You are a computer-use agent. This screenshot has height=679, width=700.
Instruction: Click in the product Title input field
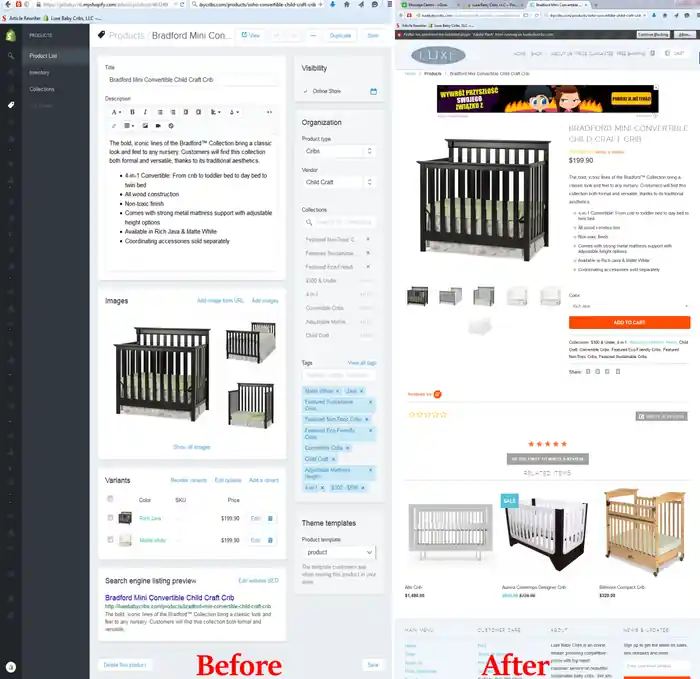pyautogui.click(x=192, y=80)
